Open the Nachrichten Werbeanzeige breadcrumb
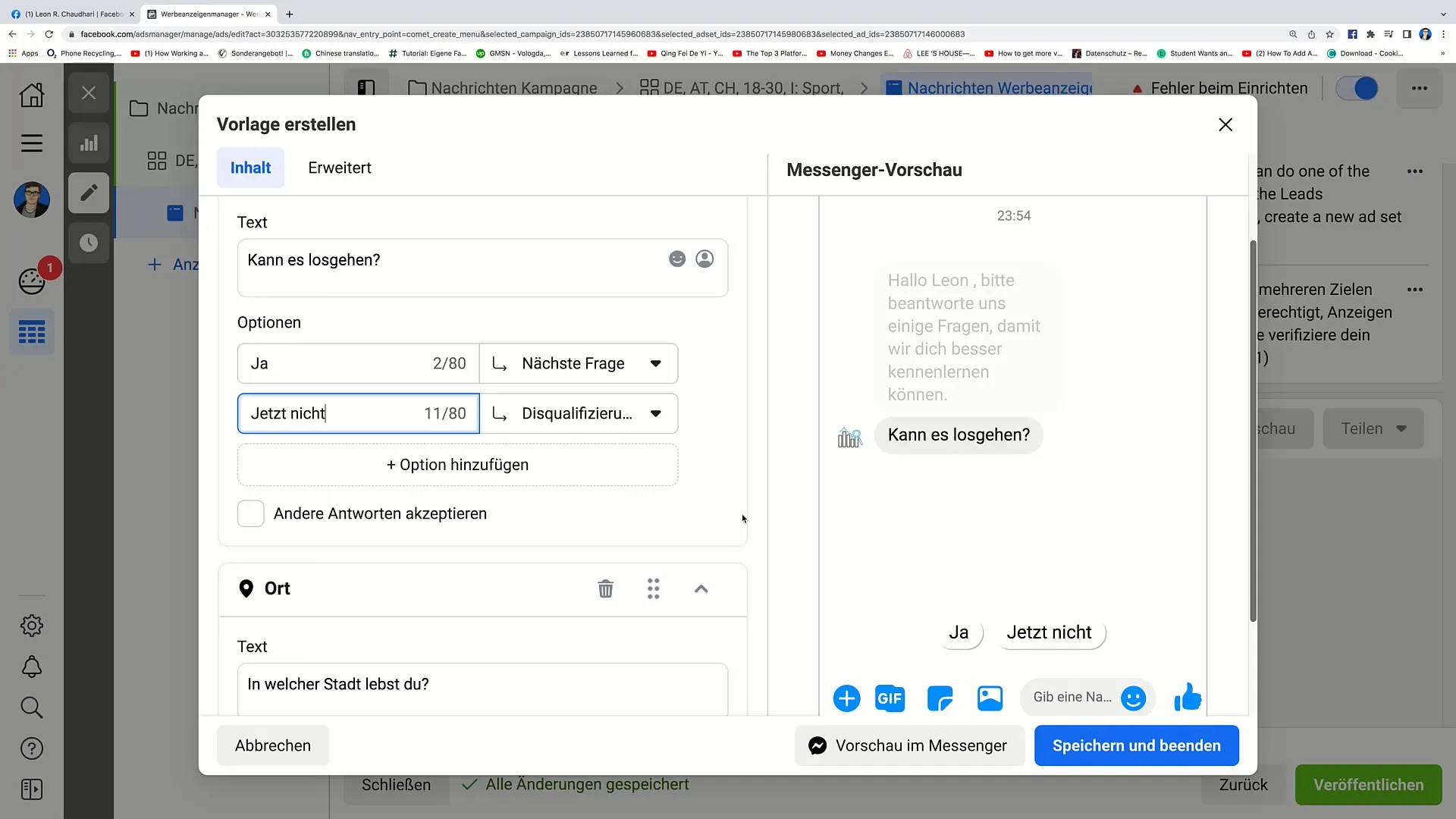 tap(989, 88)
